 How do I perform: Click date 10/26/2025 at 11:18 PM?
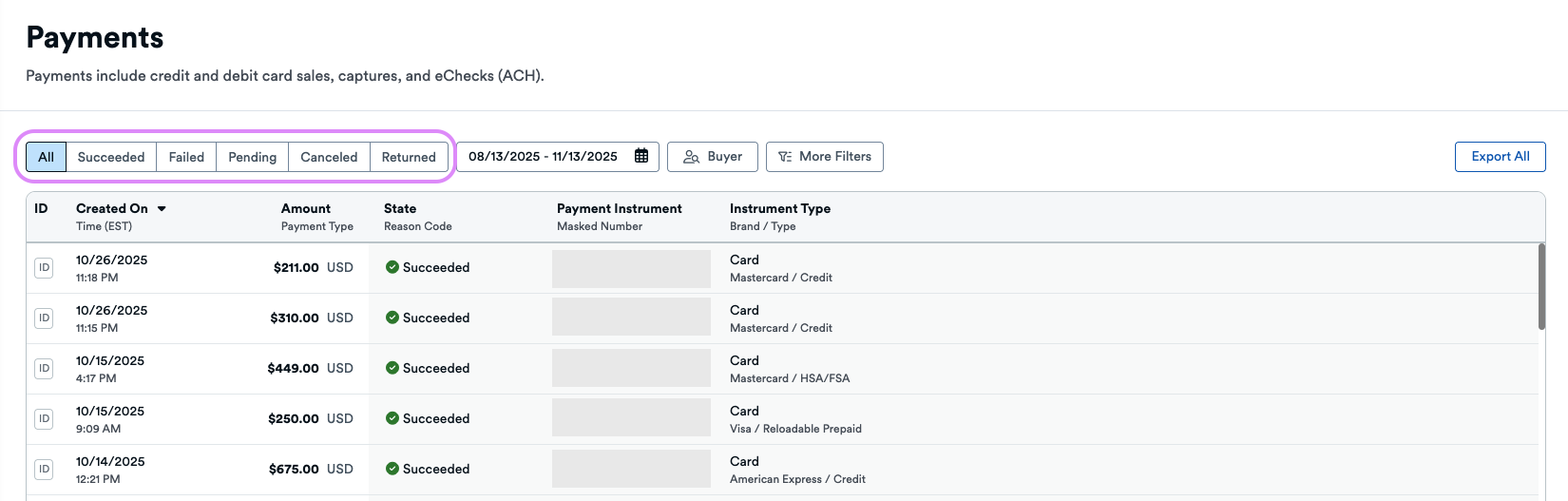111,268
